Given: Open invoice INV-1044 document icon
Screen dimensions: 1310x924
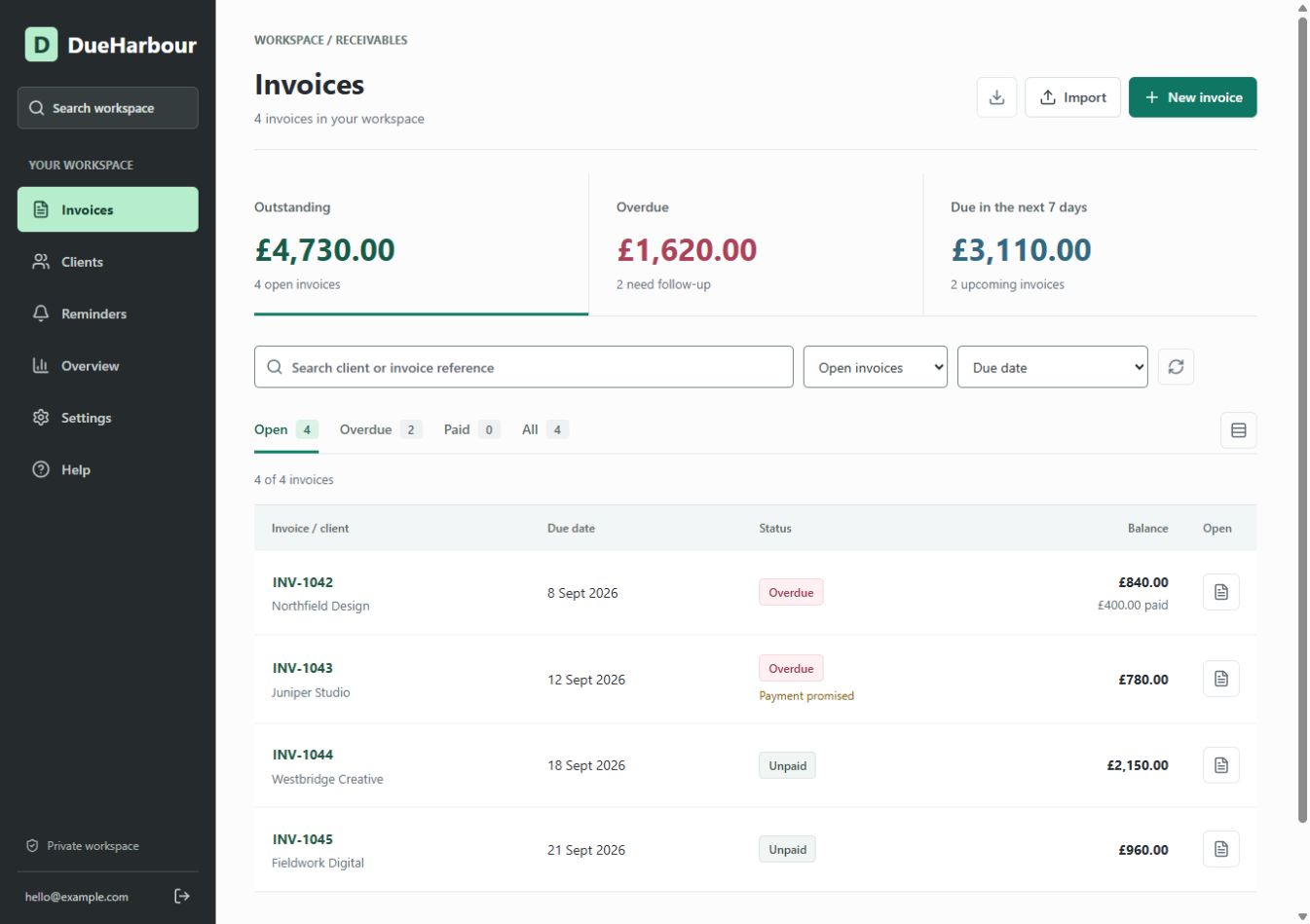Looking at the screenshot, I should click(1220, 765).
